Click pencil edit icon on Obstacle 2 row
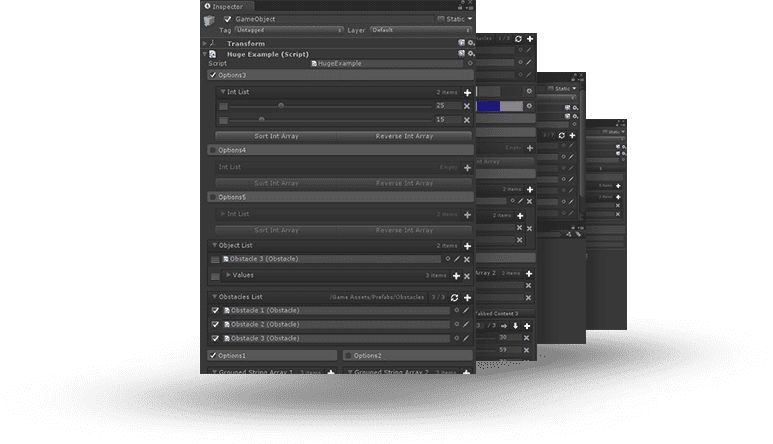This screenshot has height=444, width=773. (466, 324)
